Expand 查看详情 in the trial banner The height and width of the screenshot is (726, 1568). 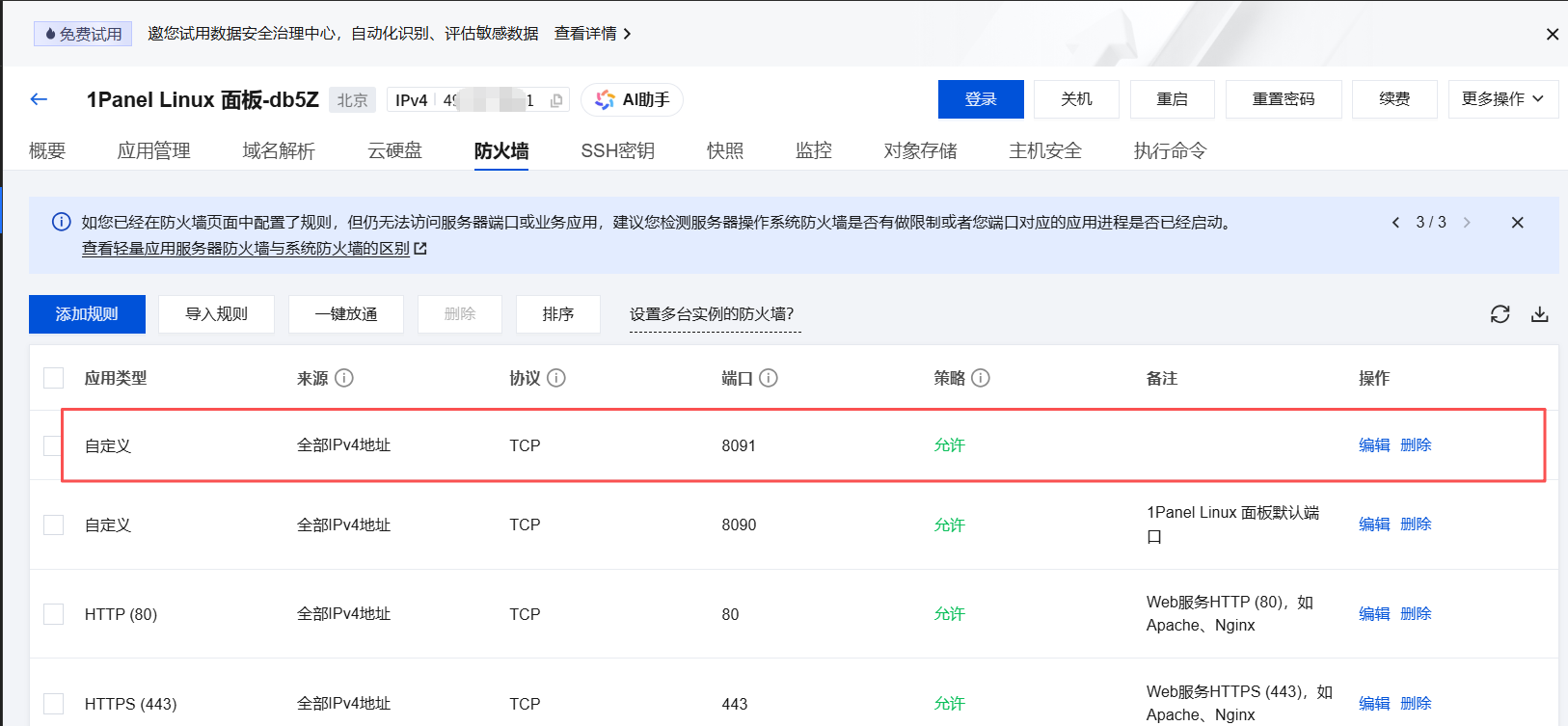pos(592,34)
